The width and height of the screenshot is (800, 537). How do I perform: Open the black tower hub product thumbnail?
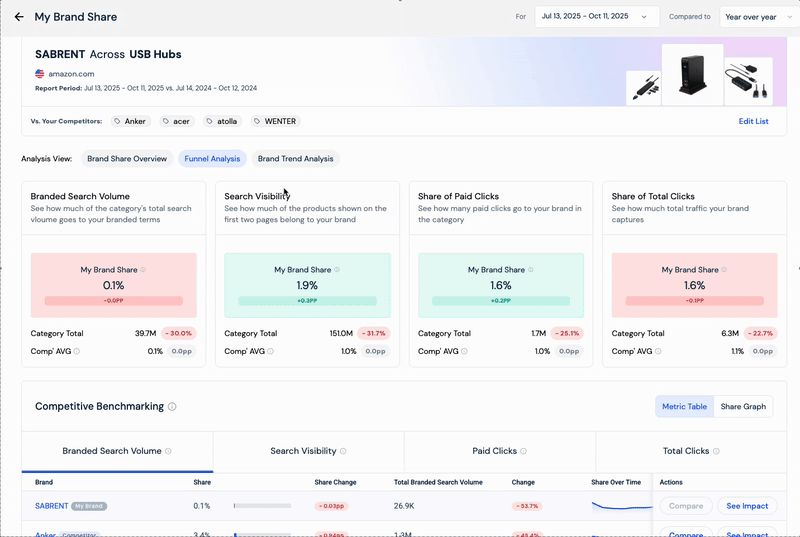click(x=692, y=74)
